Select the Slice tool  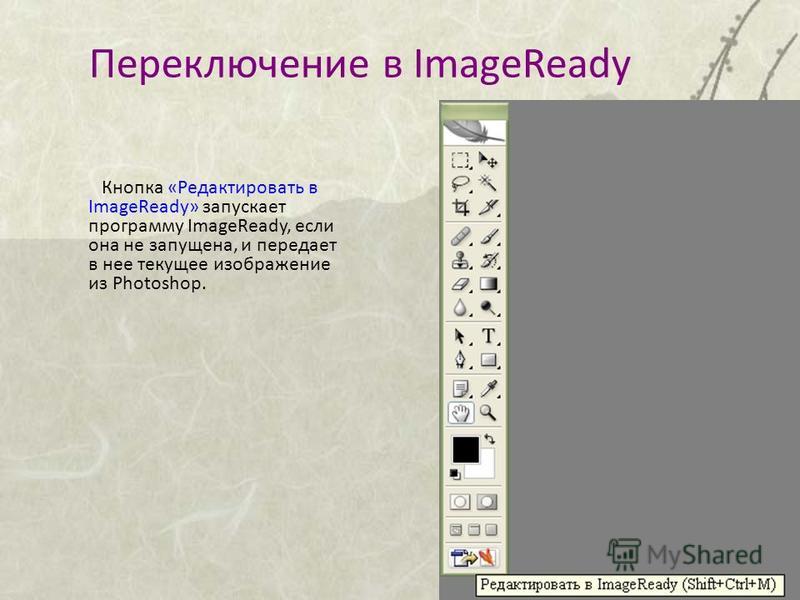coord(488,207)
